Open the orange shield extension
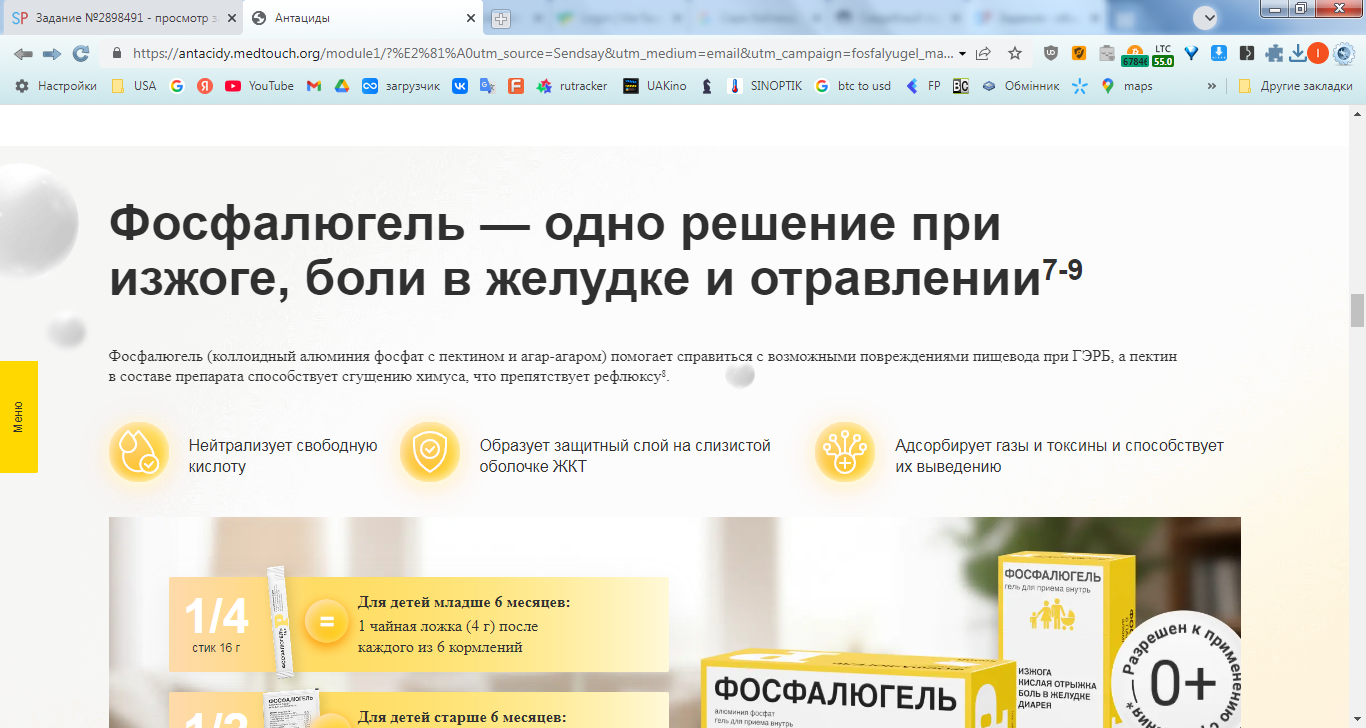 click(1079, 53)
